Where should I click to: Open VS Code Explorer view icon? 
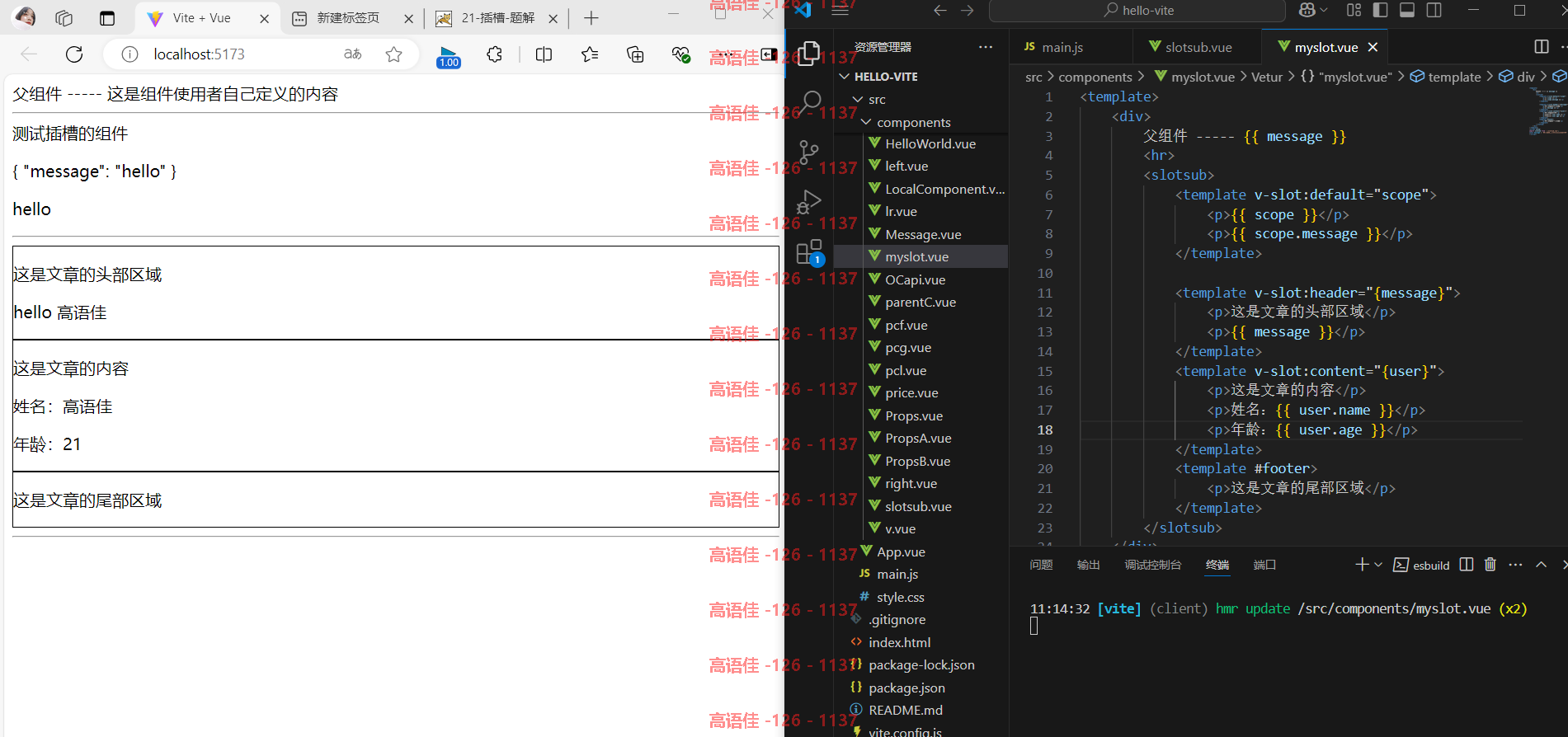809,54
